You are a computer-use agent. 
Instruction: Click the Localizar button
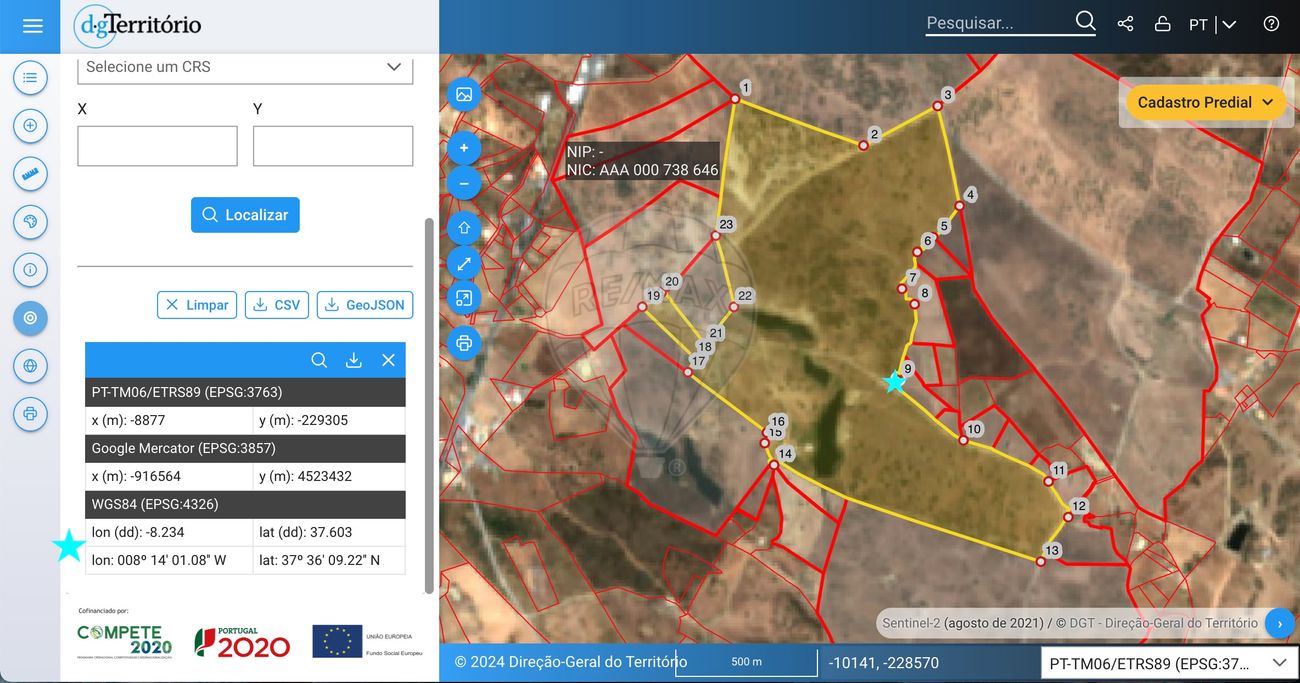point(245,215)
